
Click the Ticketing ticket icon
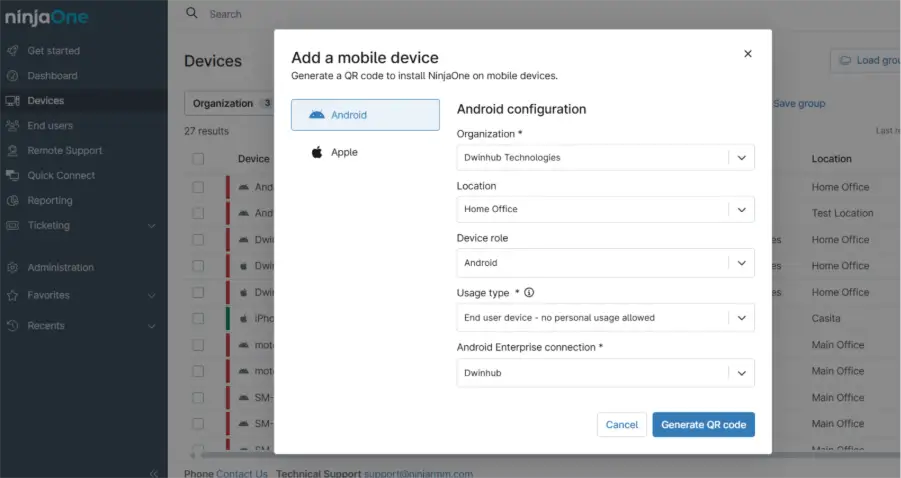pyautogui.click(x=13, y=226)
